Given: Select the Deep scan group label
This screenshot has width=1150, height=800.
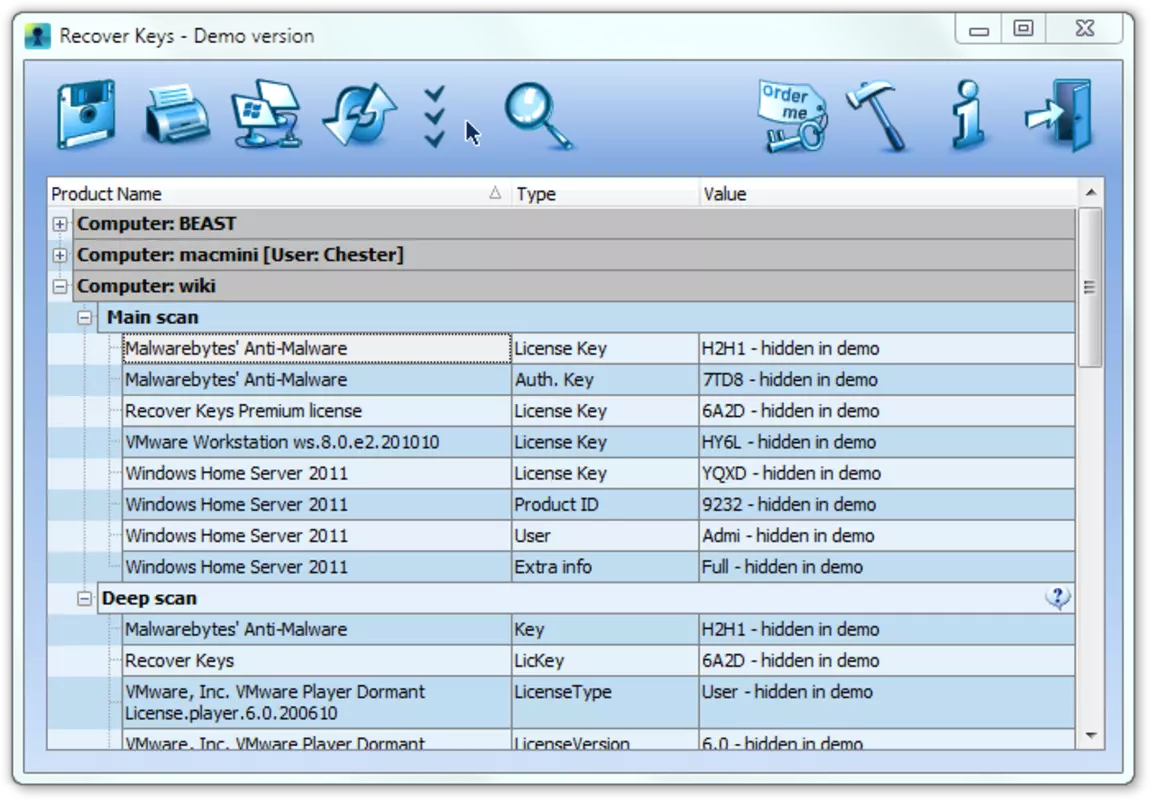Looking at the screenshot, I should pos(150,598).
